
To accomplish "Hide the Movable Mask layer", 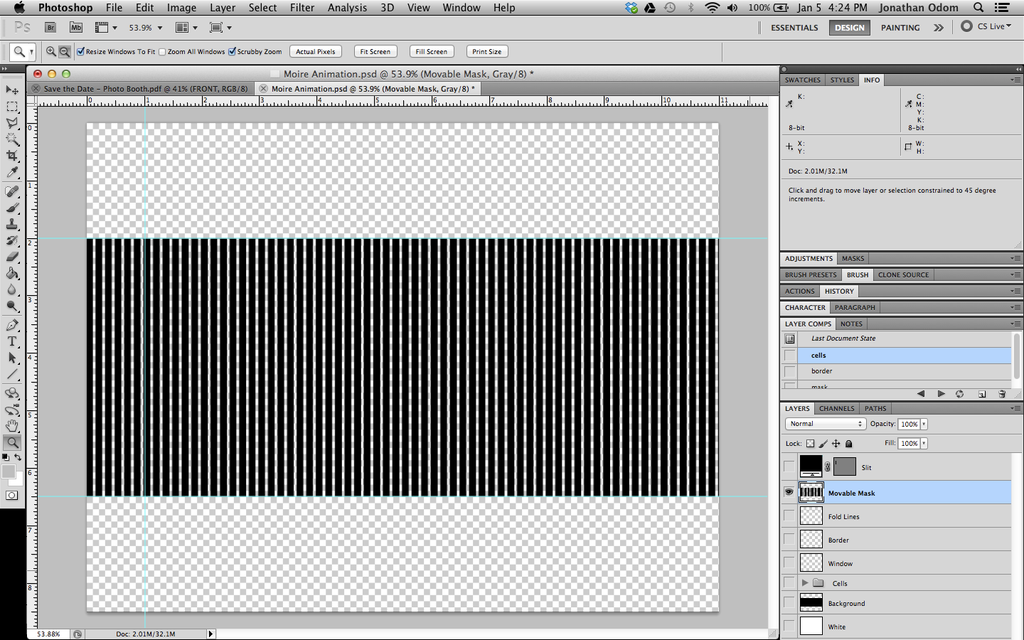I will [790, 492].
